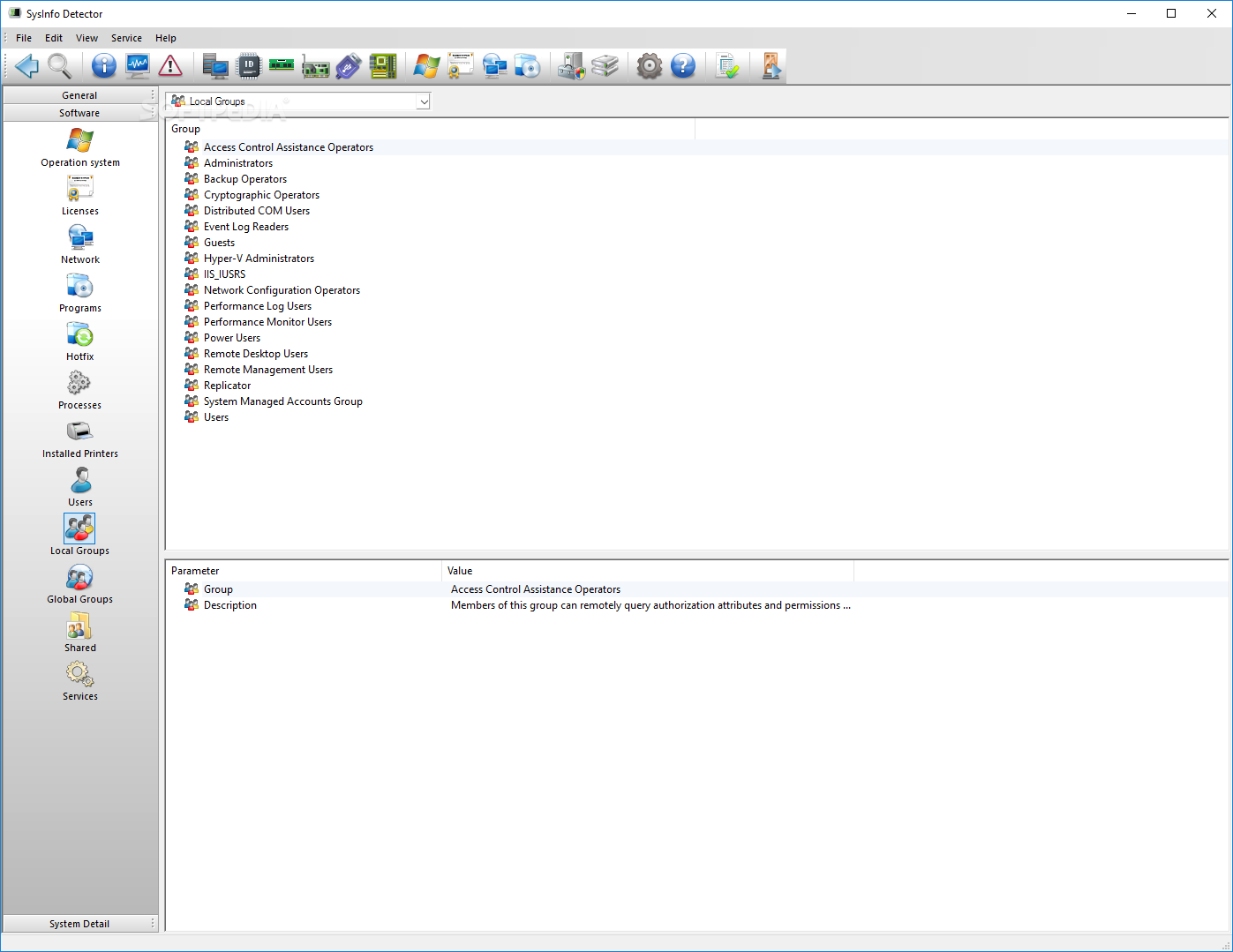Click the blue back arrow toolbar icon
Viewport: 1233px width, 952px height.
[x=26, y=66]
